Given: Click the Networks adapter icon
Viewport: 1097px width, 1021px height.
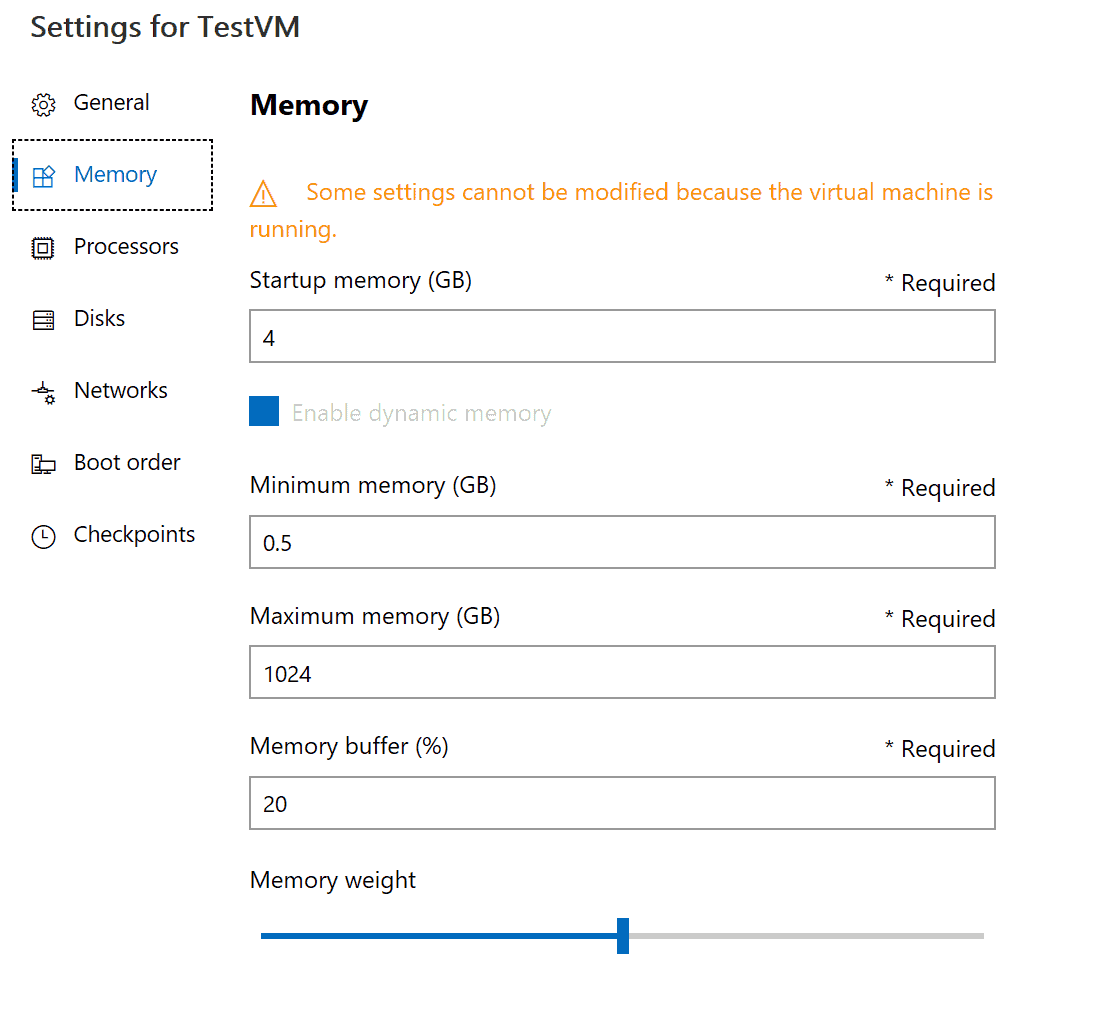Looking at the screenshot, I should (x=43, y=392).
